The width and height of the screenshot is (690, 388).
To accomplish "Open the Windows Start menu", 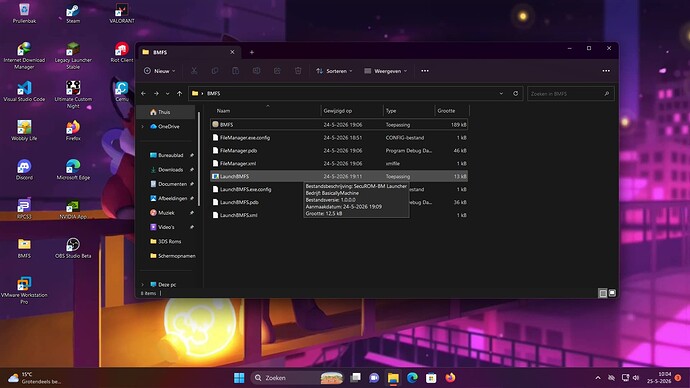I will (239, 378).
